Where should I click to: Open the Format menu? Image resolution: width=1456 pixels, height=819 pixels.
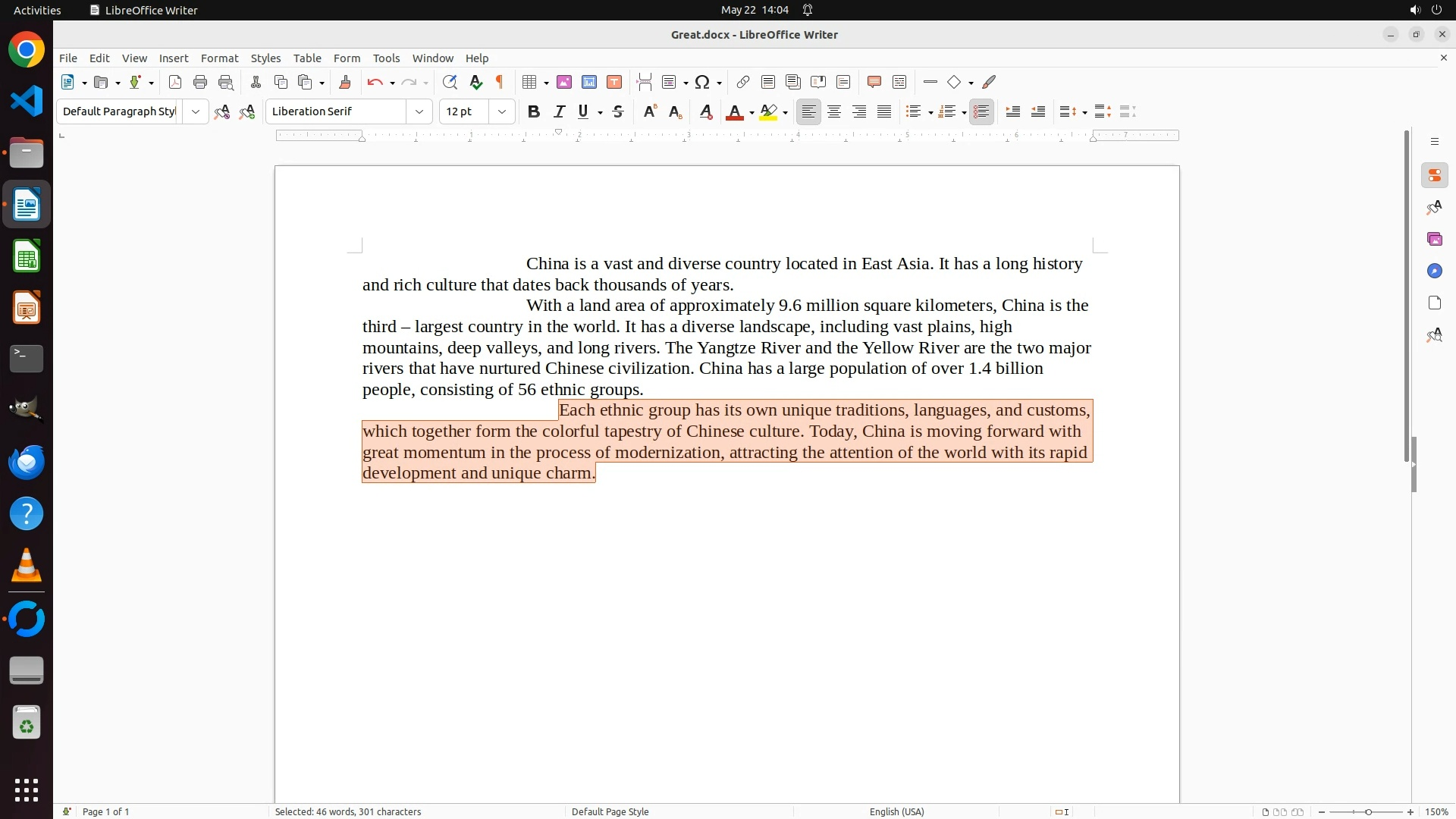[x=219, y=58]
